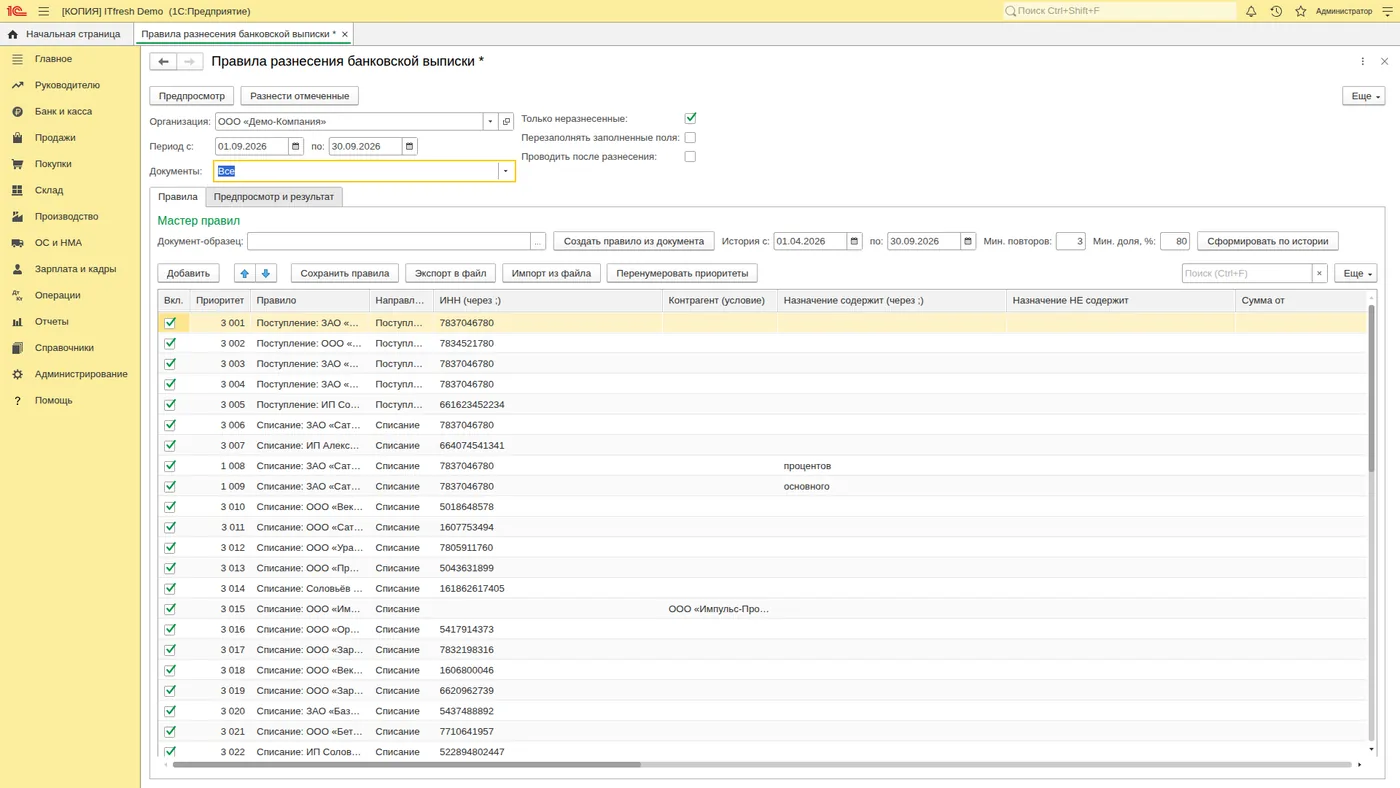The width and height of the screenshot is (1400, 788).
Task: Open calendar for history start date 01.04.2026
Action: click(x=855, y=241)
